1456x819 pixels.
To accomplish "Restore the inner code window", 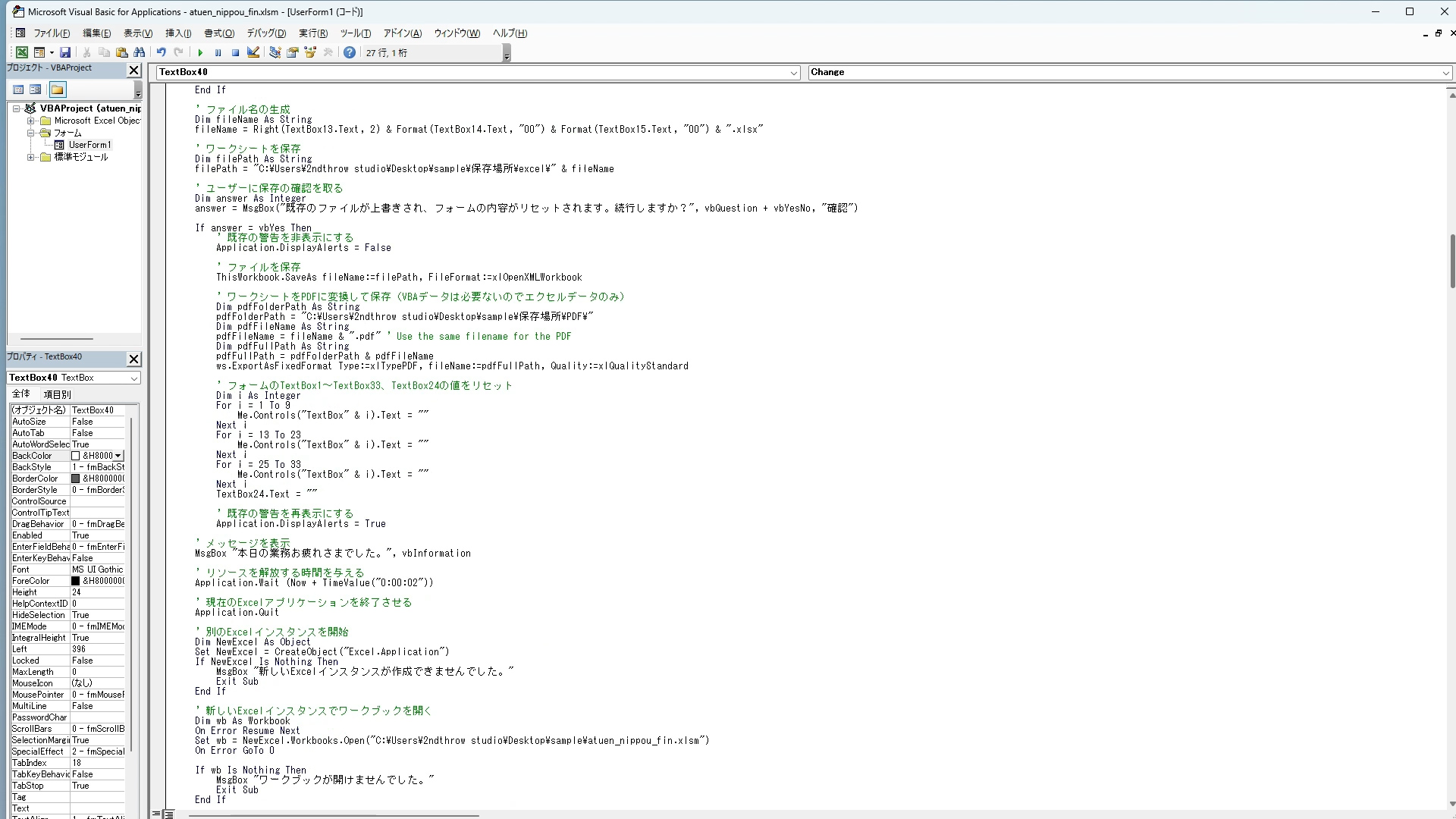I will pos(1438,33).
